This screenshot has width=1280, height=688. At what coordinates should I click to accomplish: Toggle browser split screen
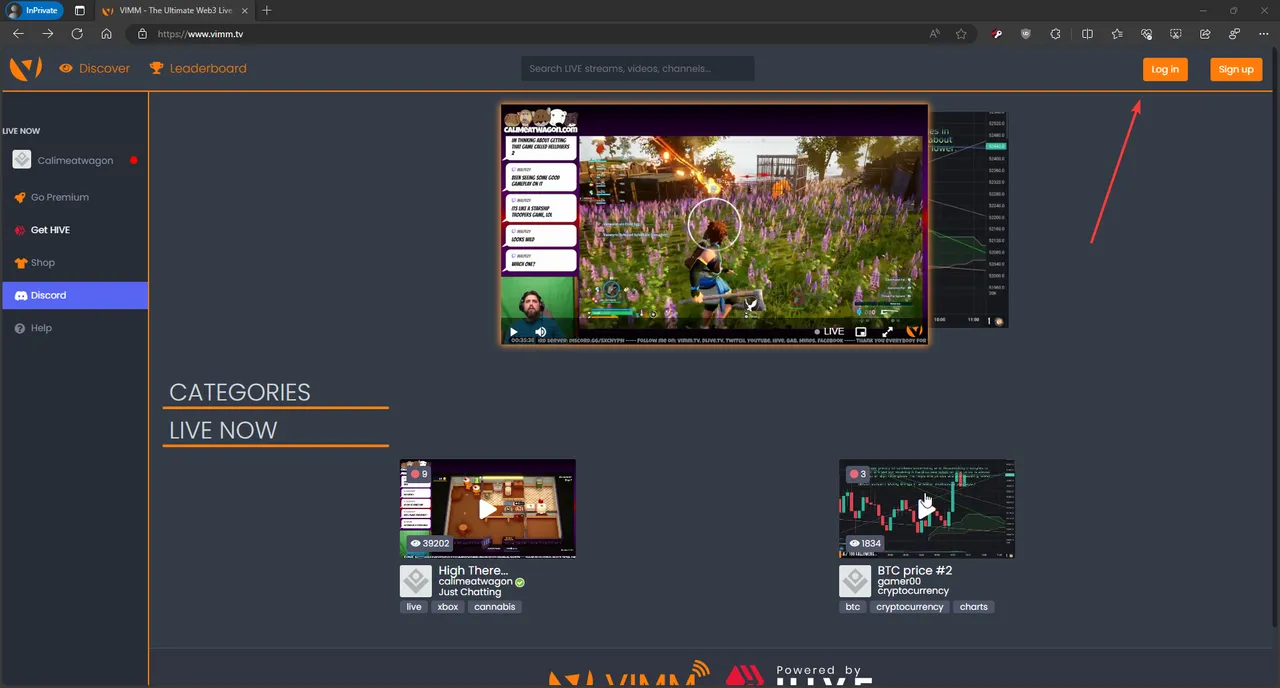1088,33
